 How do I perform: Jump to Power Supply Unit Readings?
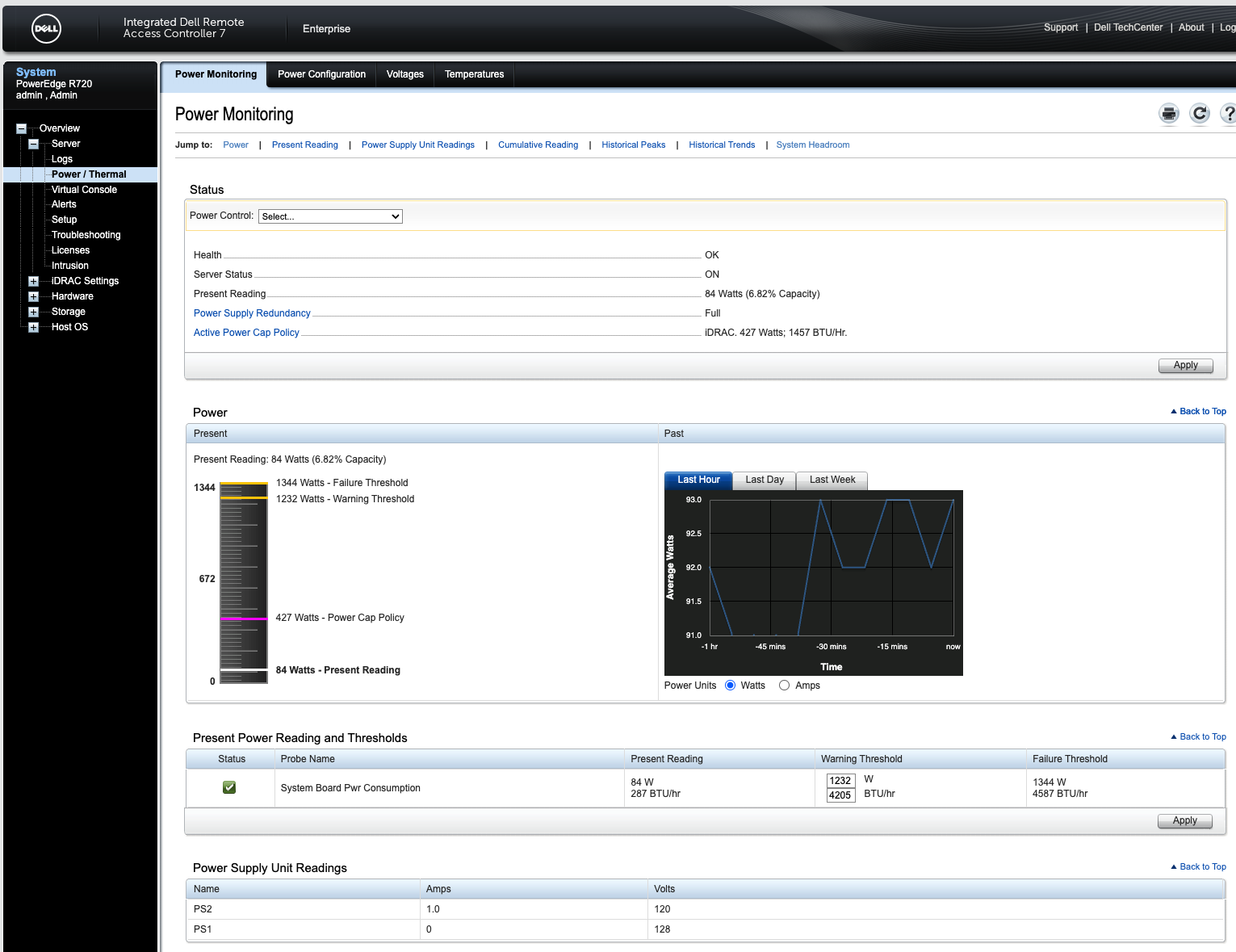tap(418, 145)
